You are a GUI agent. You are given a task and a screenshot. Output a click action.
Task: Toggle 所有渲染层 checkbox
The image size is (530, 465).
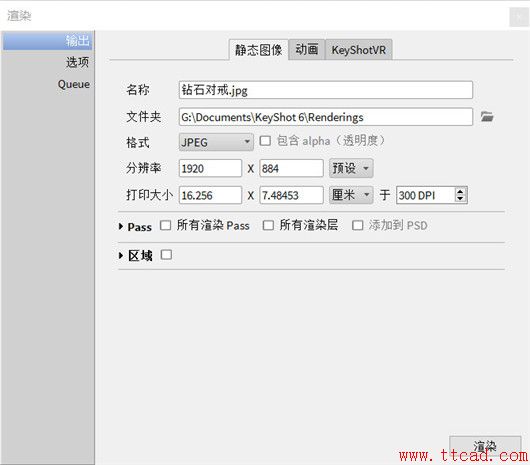pos(268,225)
